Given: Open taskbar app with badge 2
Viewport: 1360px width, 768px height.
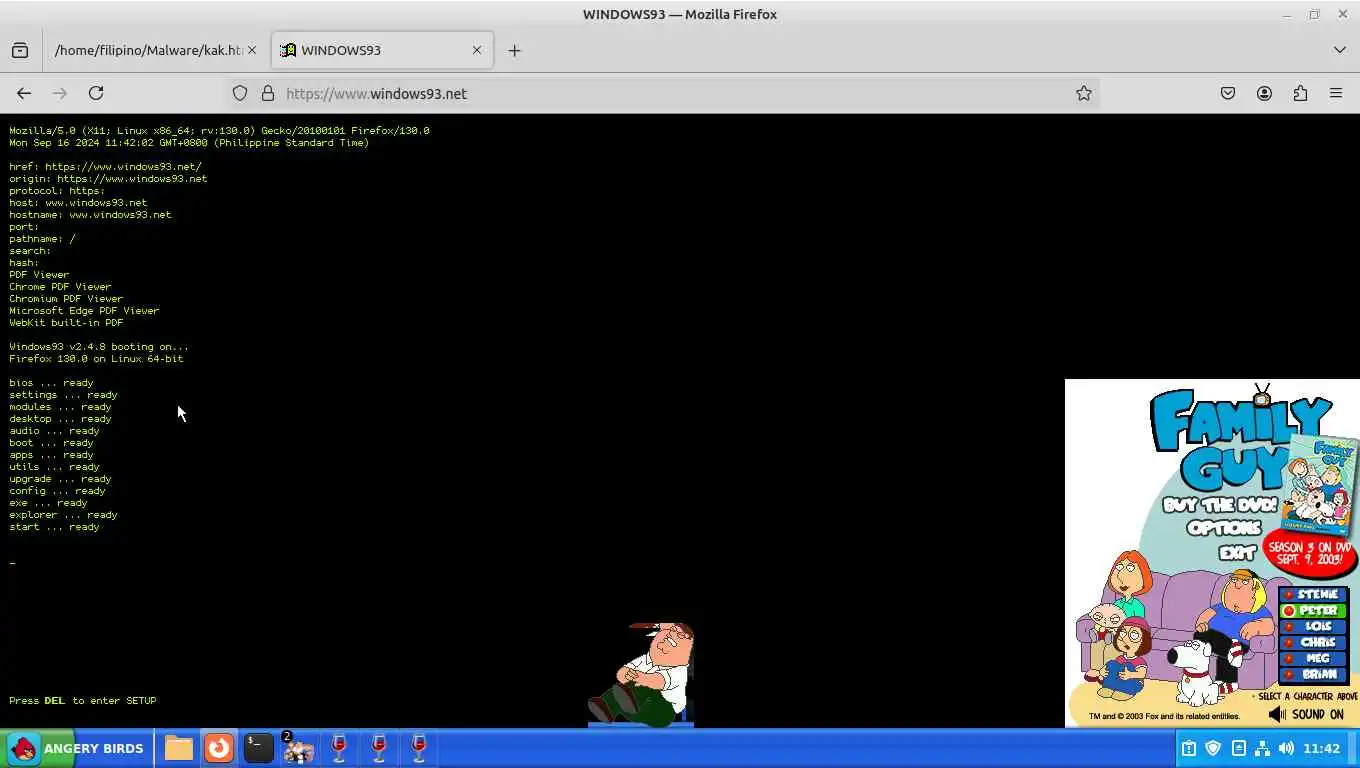Looking at the screenshot, I should 298,748.
